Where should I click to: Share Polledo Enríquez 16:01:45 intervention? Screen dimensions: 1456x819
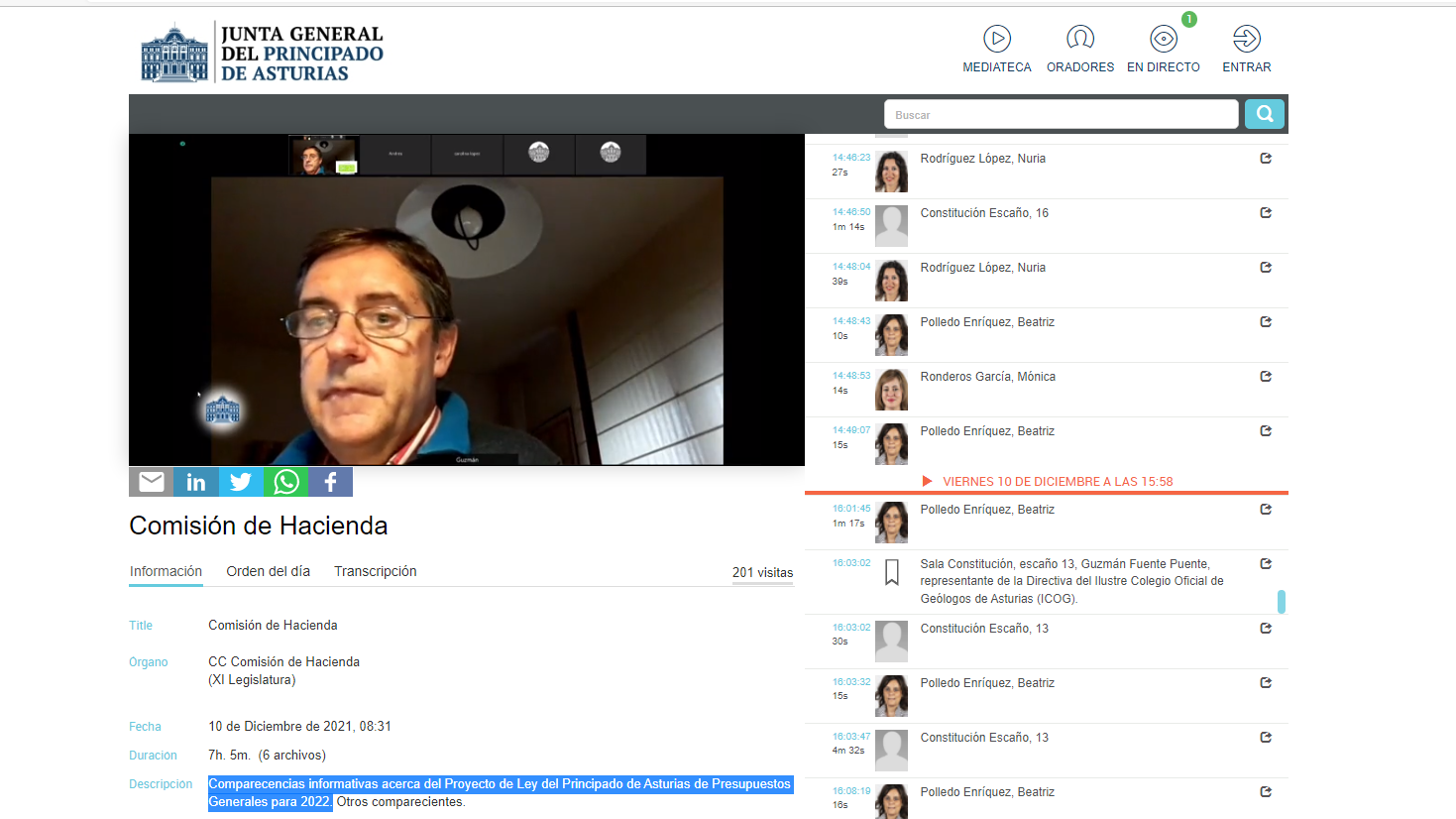[x=1266, y=510]
